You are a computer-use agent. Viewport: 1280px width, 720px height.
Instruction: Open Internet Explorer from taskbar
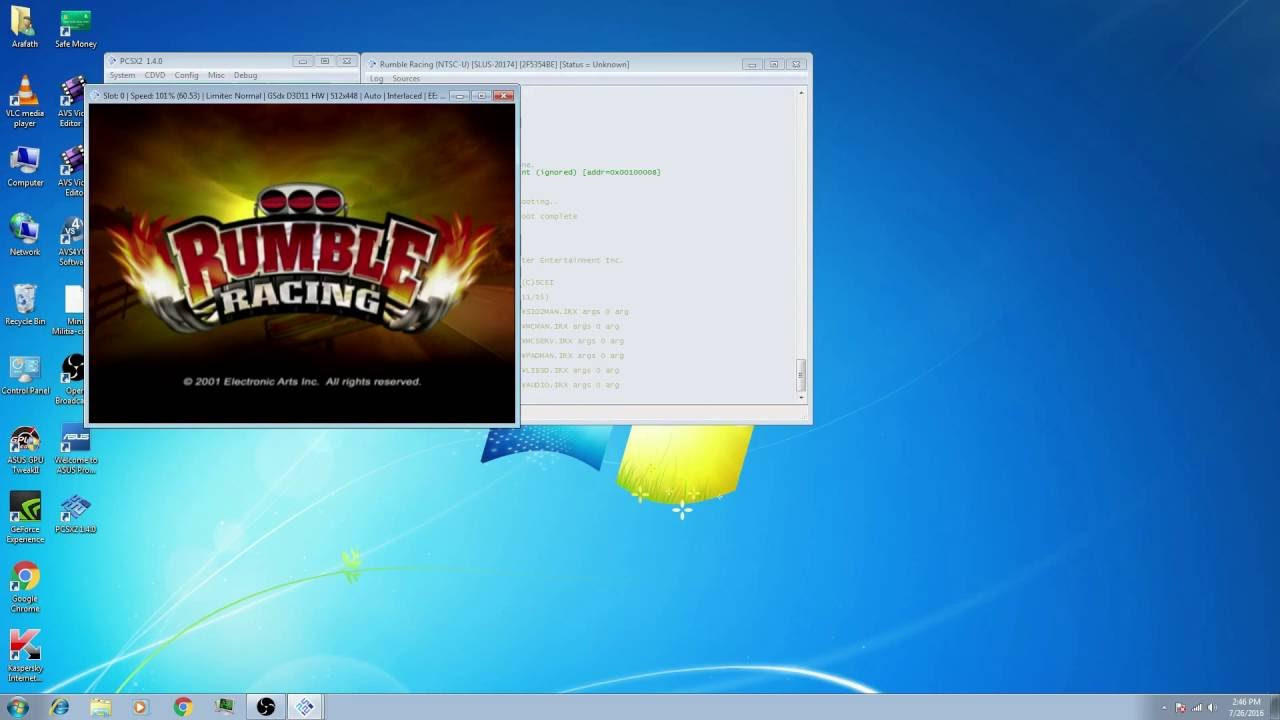tap(60, 707)
